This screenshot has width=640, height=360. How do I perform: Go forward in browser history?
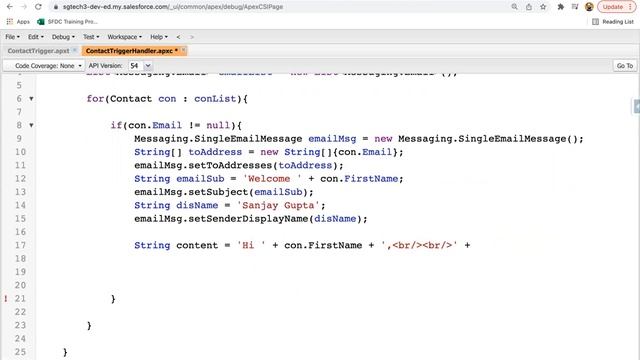(x=24, y=7)
